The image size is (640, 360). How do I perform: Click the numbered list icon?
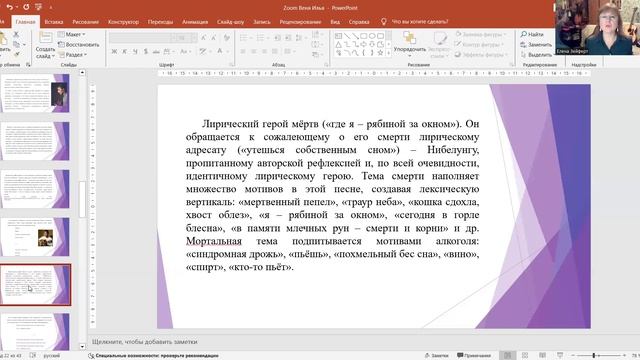pos(261,38)
